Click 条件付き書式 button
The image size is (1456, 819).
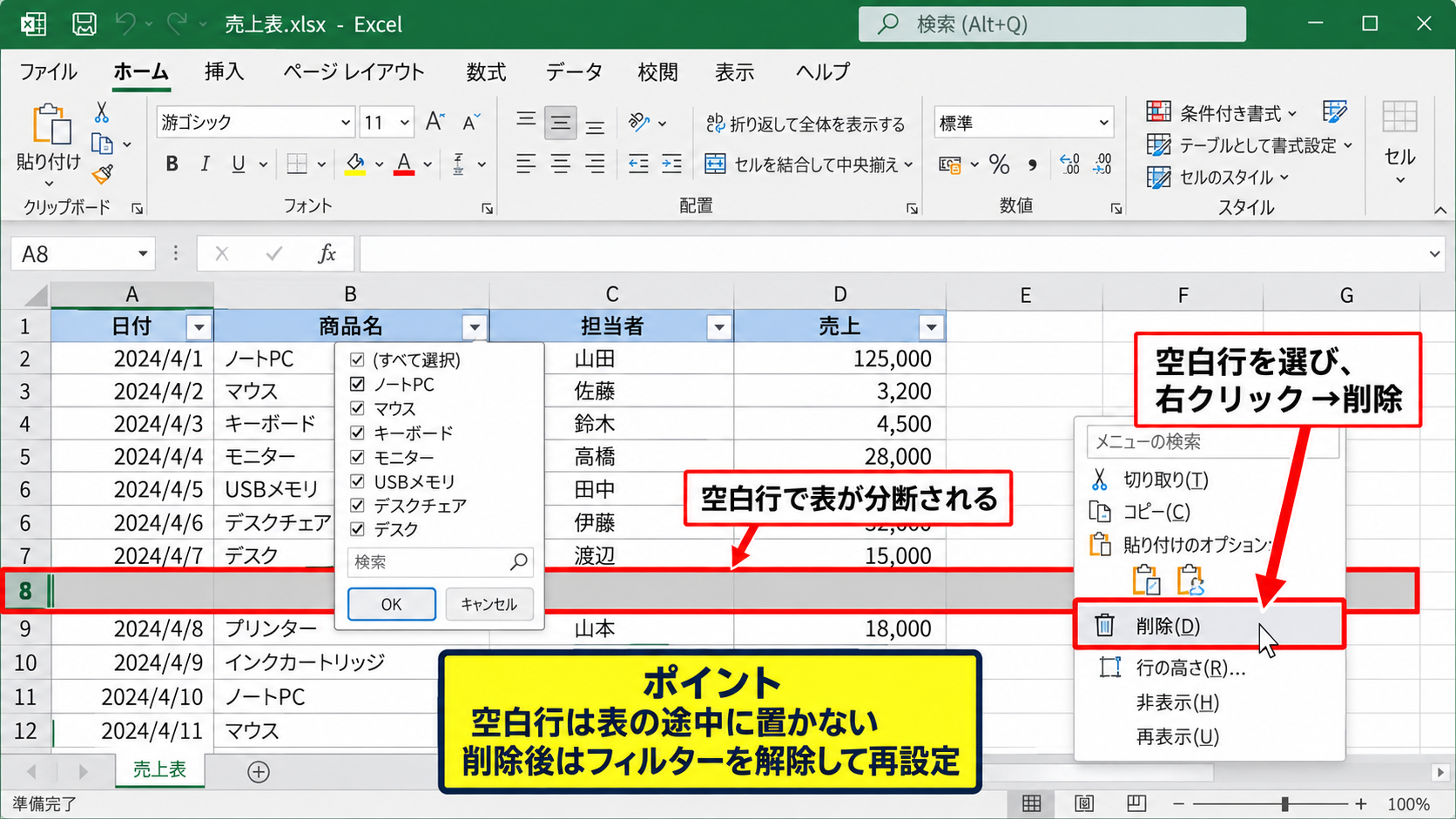1221,113
